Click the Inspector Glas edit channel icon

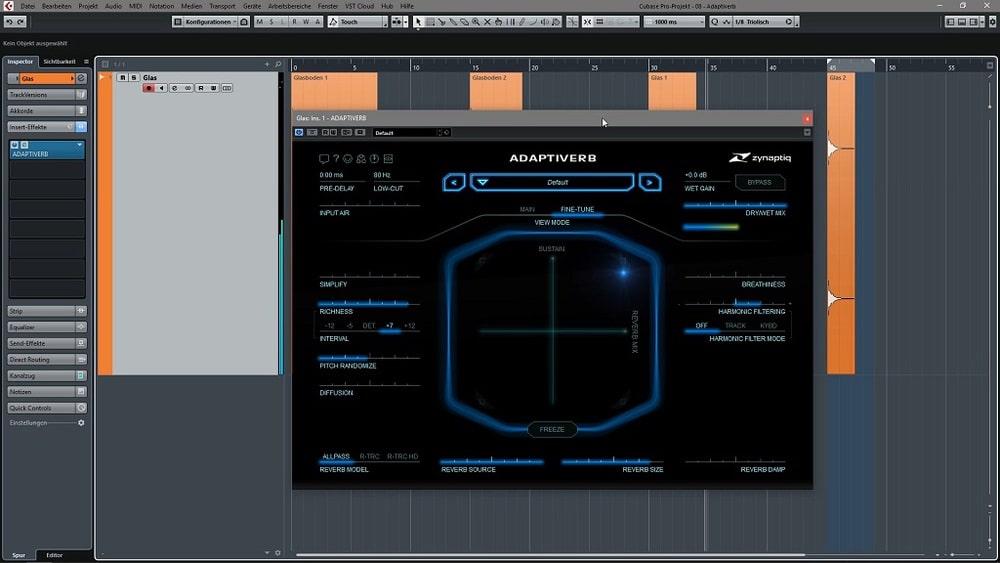[x=81, y=78]
